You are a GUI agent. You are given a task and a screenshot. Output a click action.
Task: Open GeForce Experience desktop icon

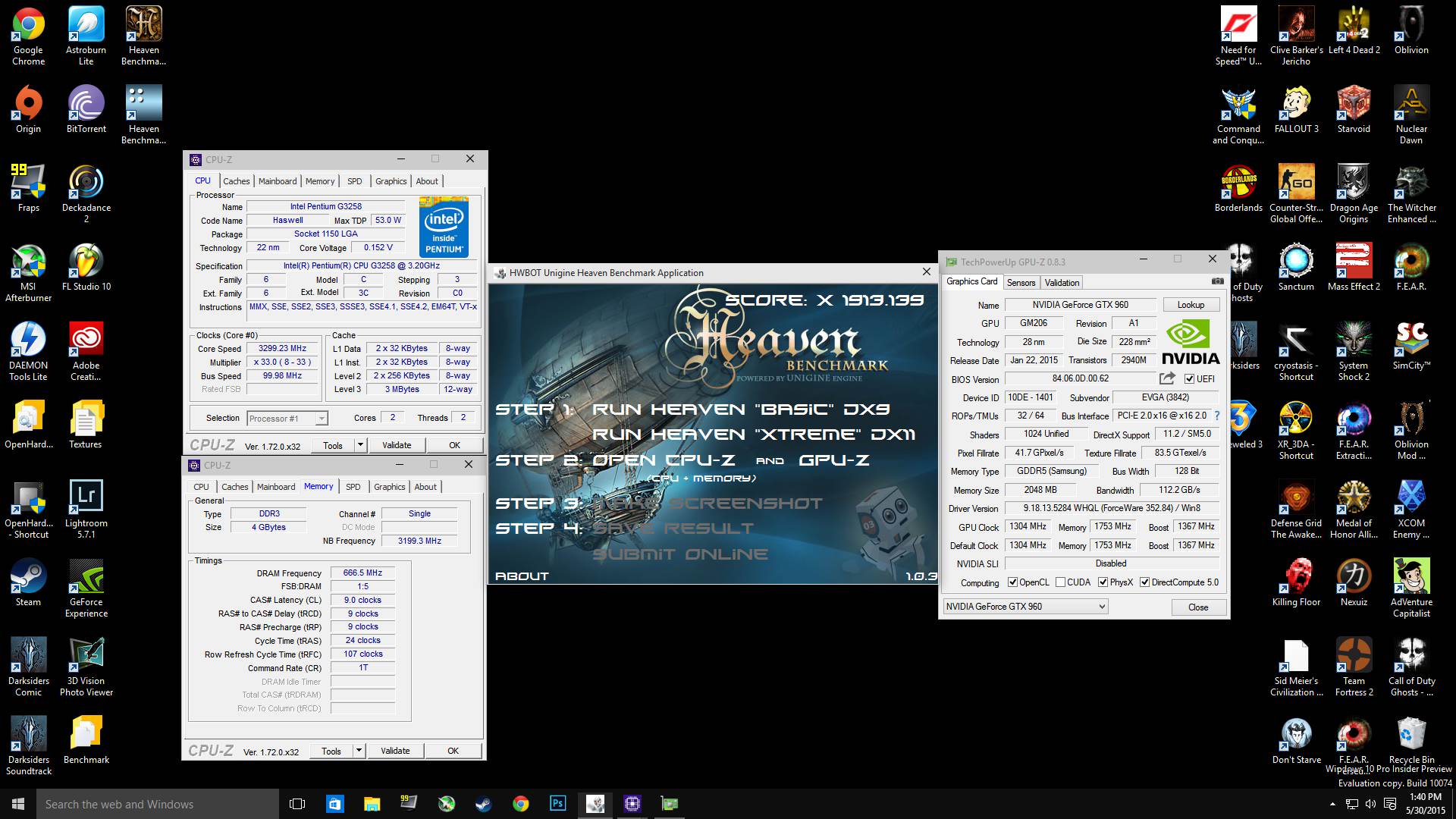click(86, 588)
